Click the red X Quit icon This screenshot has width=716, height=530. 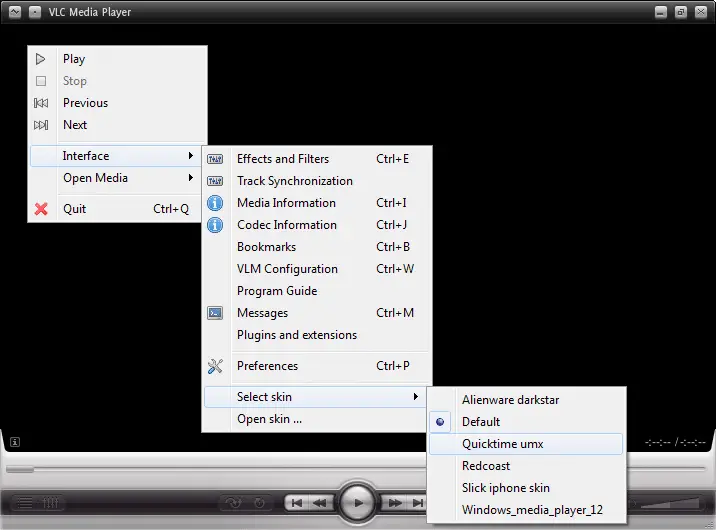click(41, 209)
